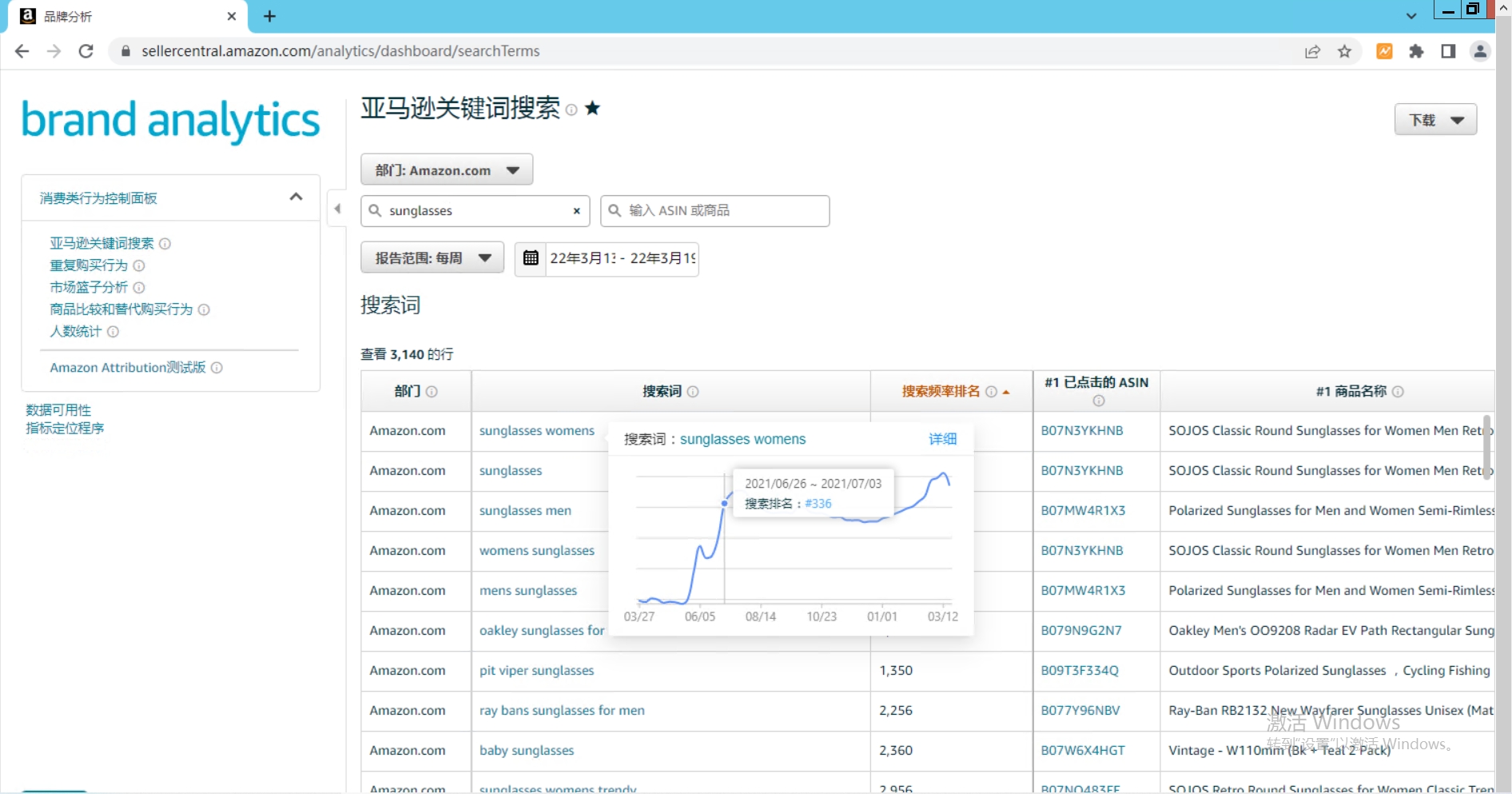This screenshot has height=794, width=1512.
Task: Open the 下载 dropdown button
Action: click(1435, 120)
